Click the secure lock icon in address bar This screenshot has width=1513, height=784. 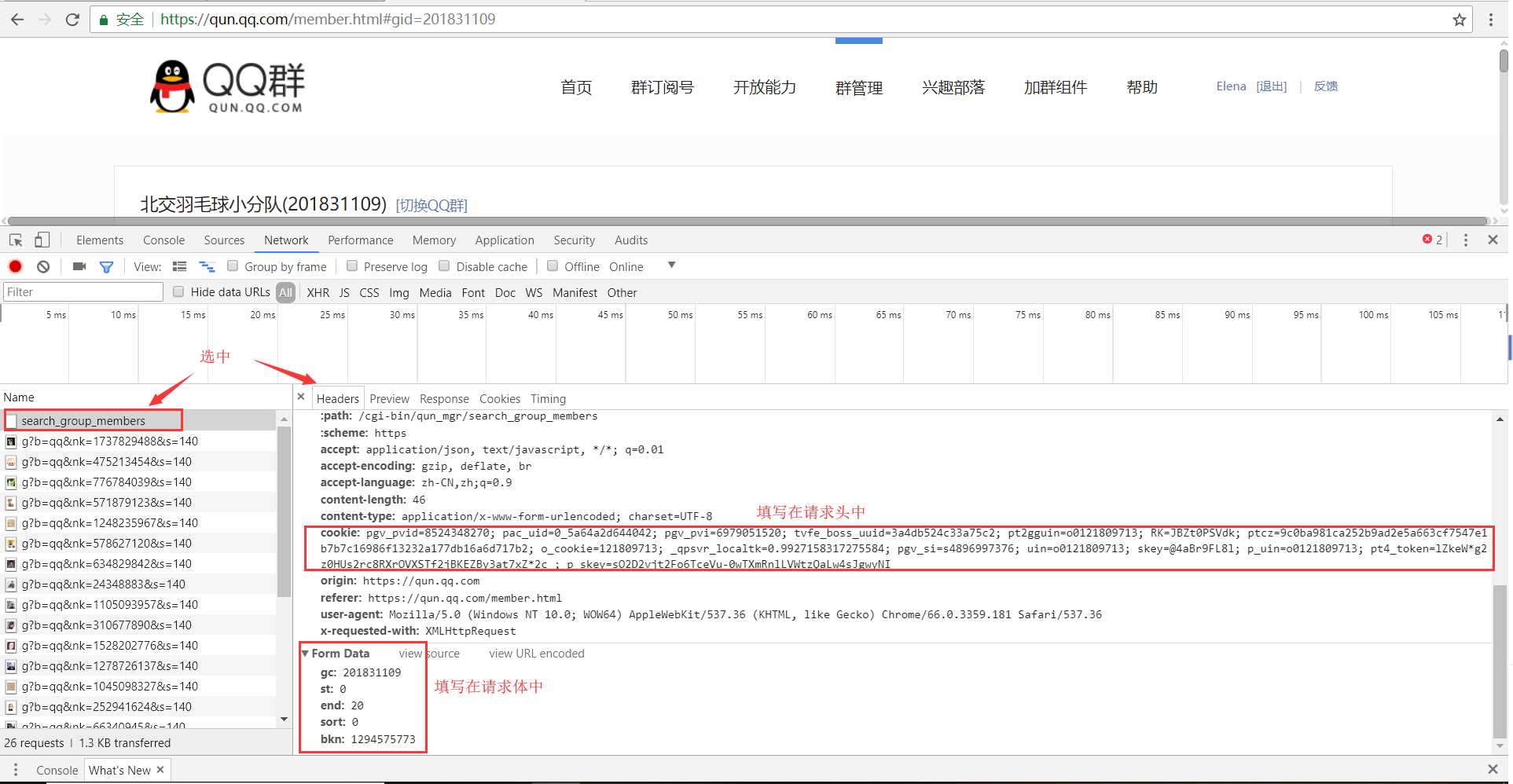tap(103, 20)
